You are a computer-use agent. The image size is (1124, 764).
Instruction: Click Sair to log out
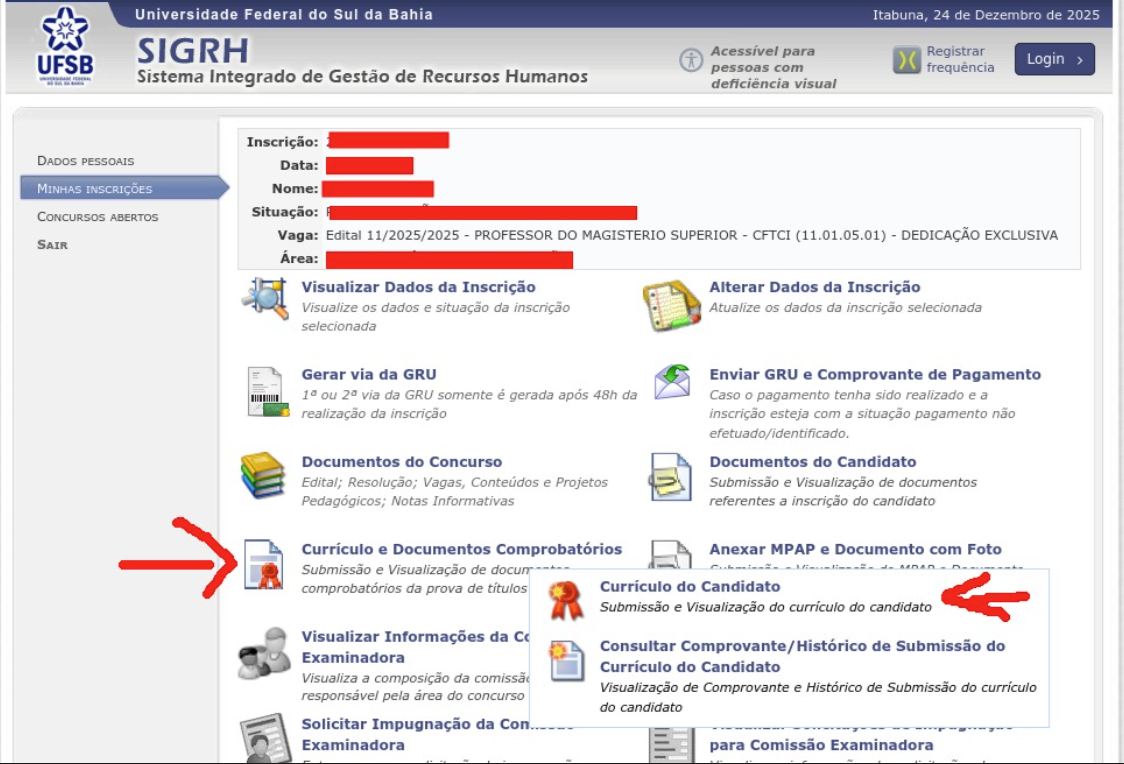click(x=52, y=245)
